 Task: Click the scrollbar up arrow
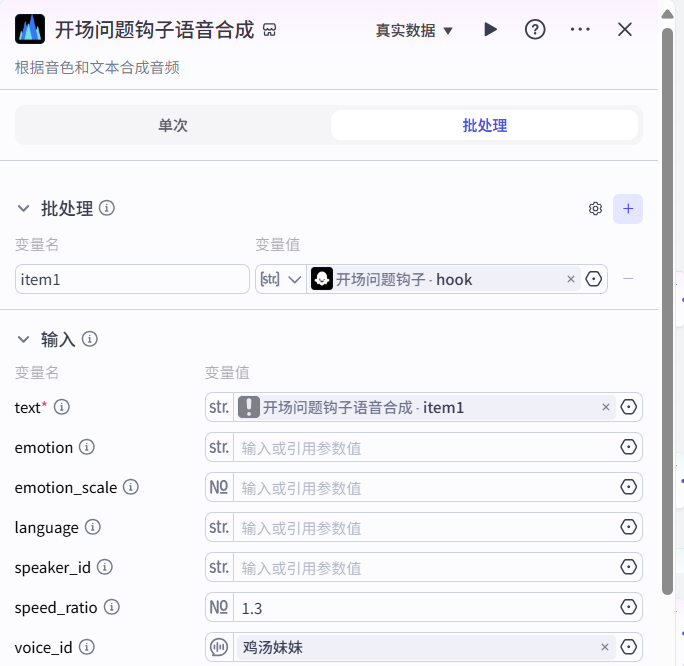[667, 14]
